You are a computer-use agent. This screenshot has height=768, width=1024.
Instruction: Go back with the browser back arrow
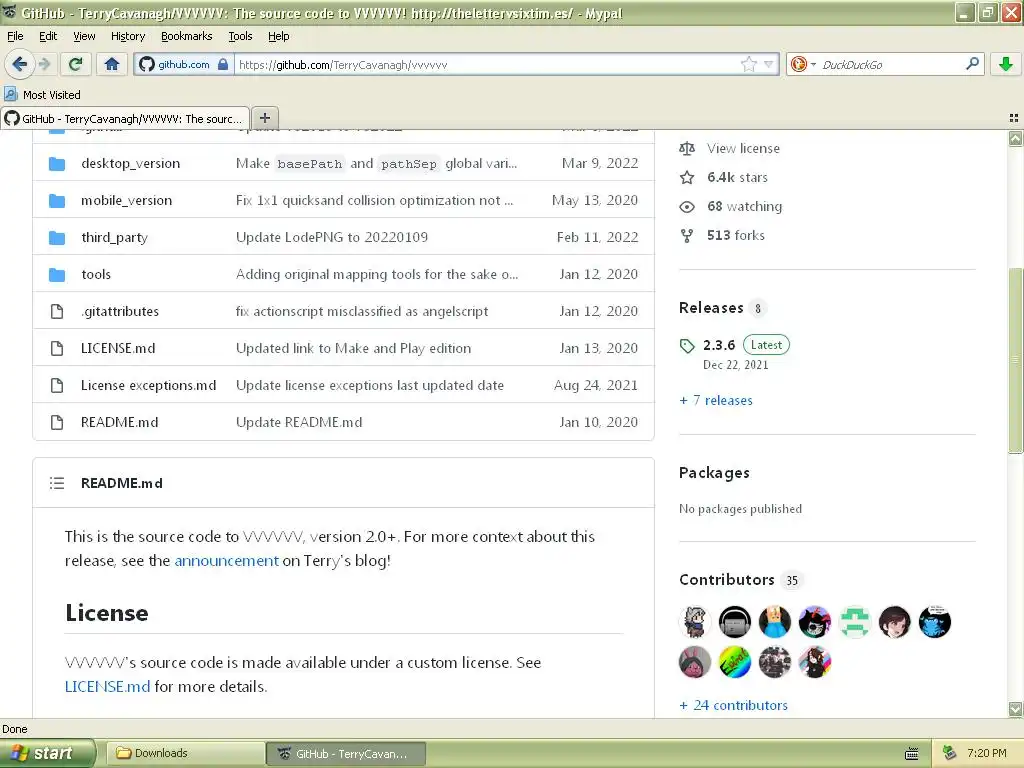pos(19,64)
